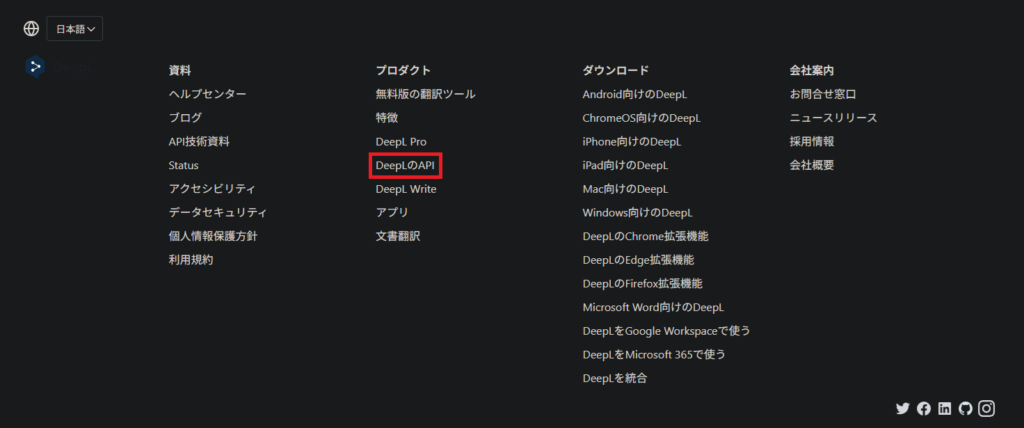Open iPhone向けのDeepL download link
Screen dimensions: 1024x428
[x=632, y=142]
